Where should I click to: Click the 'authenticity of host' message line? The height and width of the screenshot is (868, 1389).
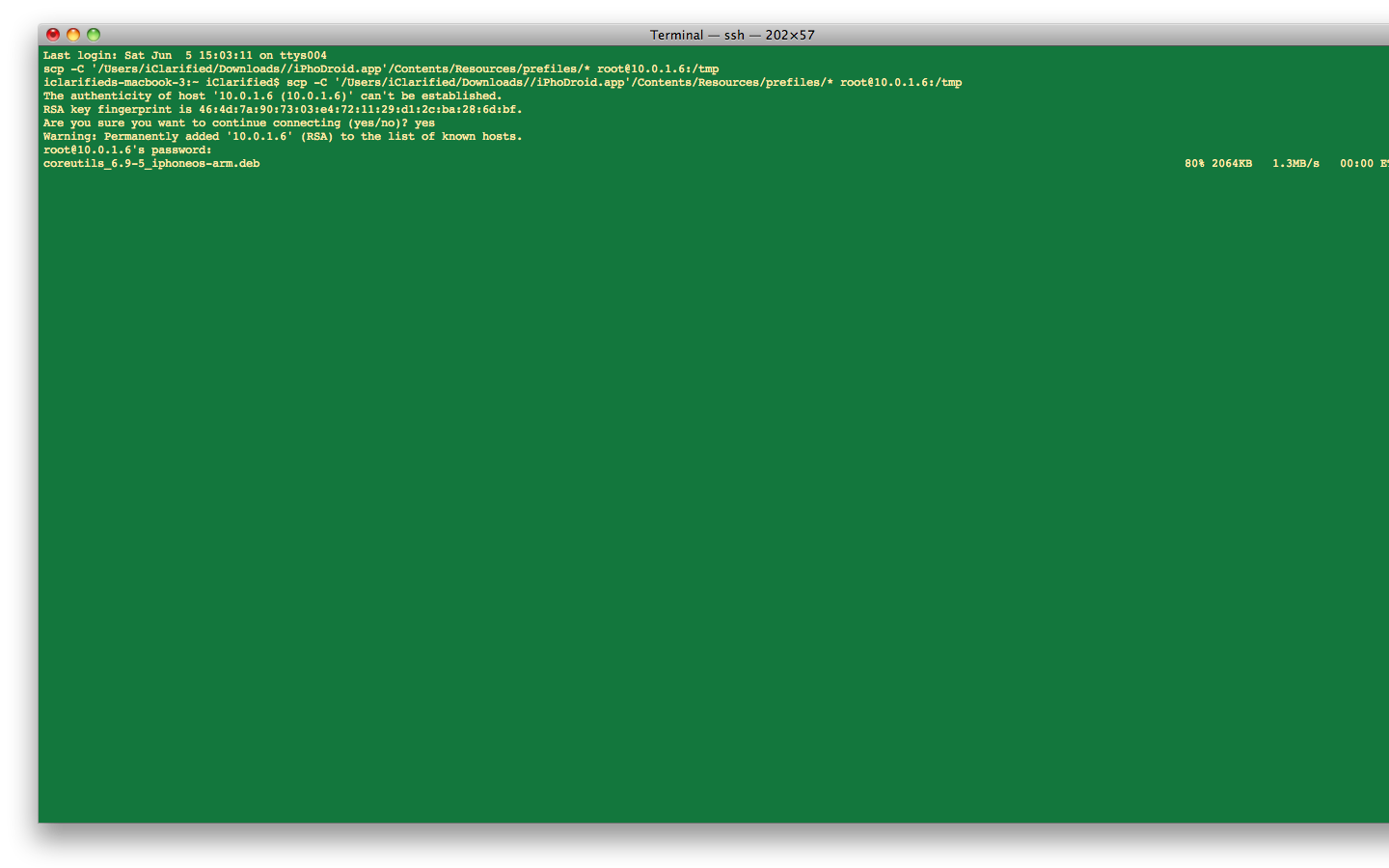(x=273, y=96)
